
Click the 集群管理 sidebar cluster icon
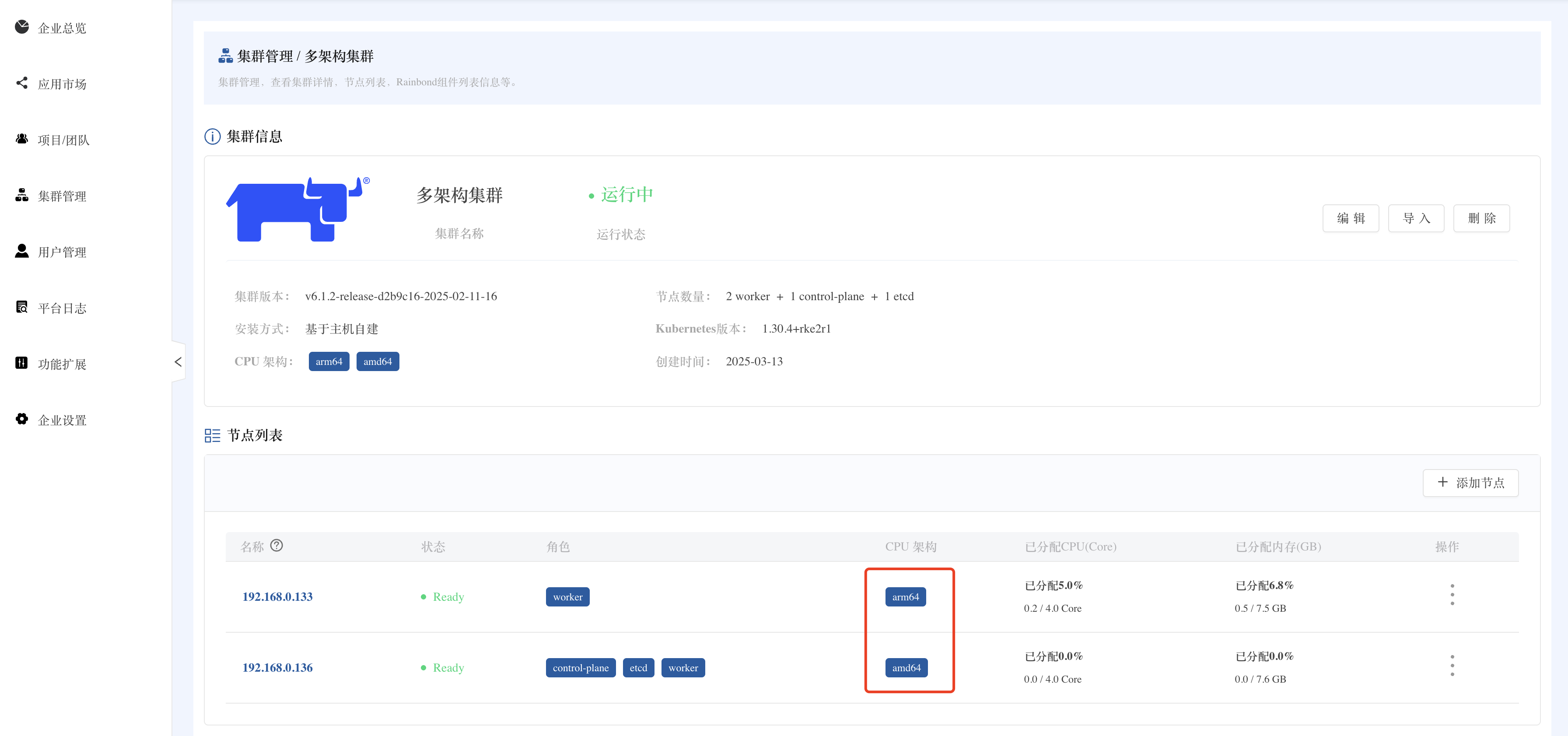(x=22, y=195)
